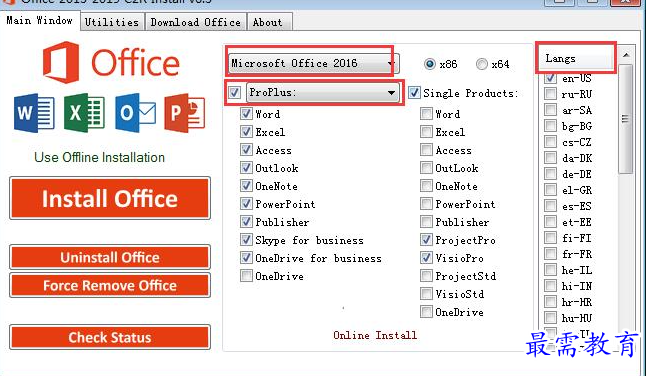
Task: Check OneDrive under ProPlus
Action: [246, 275]
